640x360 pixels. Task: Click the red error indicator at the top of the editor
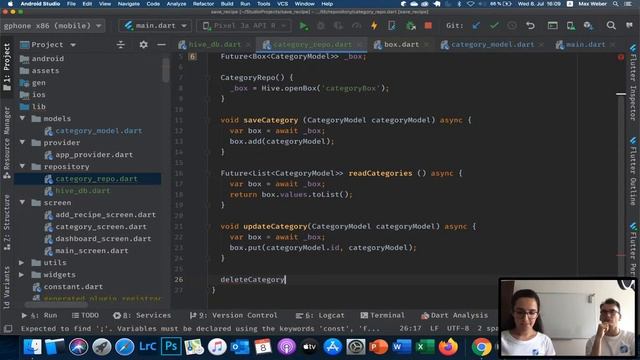[621, 57]
